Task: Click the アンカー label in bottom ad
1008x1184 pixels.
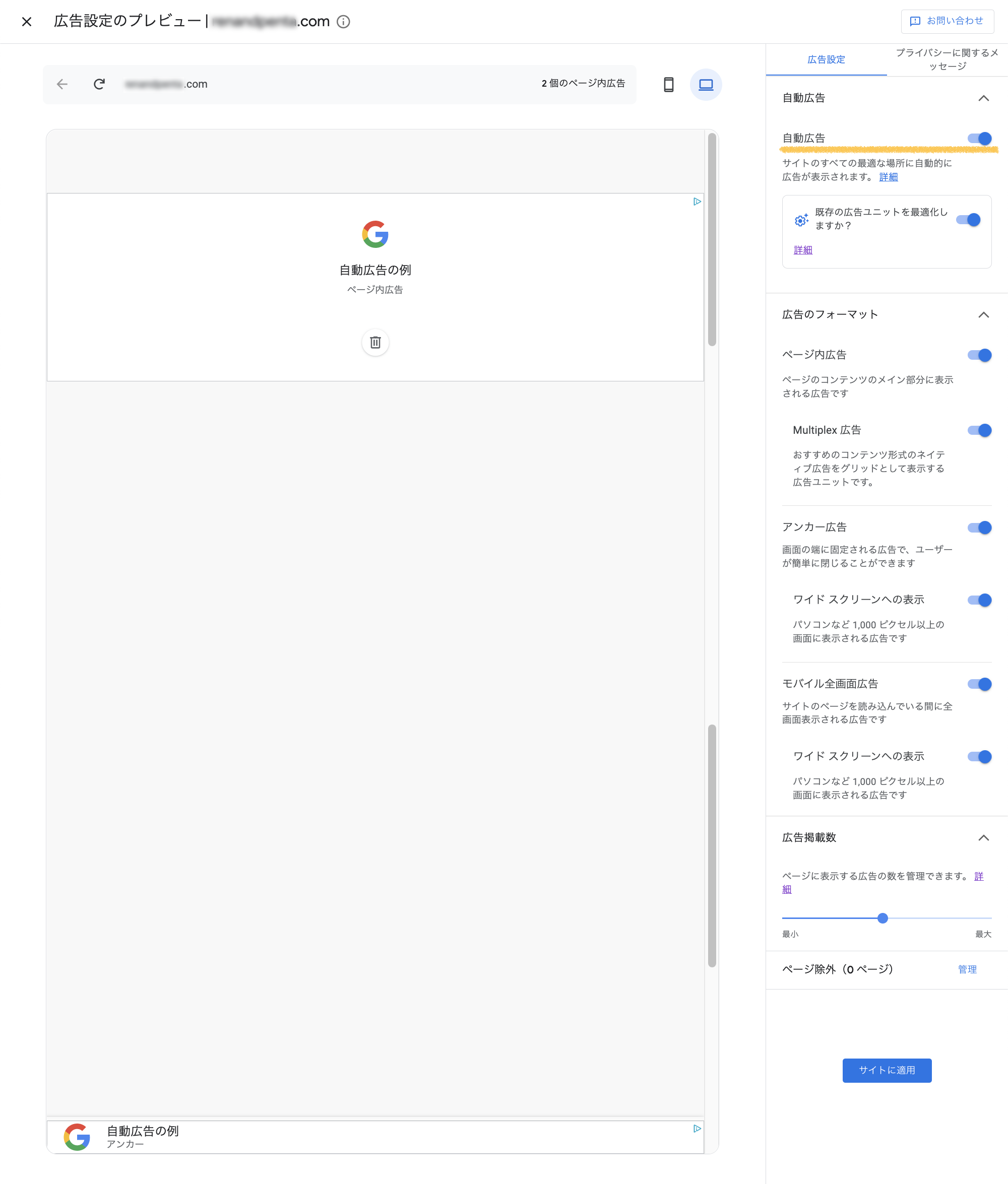Action: pyautogui.click(x=125, y=1144)
